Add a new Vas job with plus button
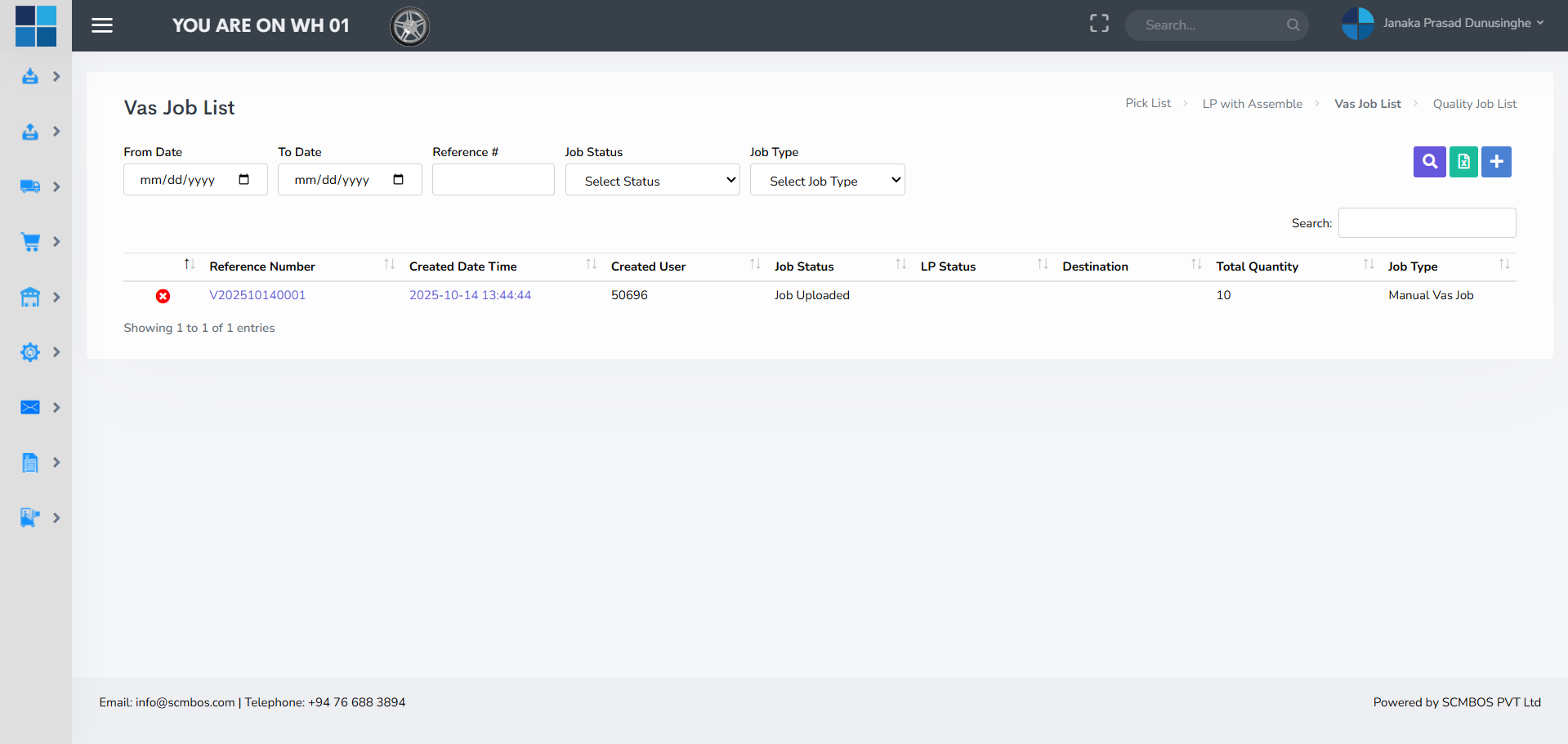 tap(1496, 162)
